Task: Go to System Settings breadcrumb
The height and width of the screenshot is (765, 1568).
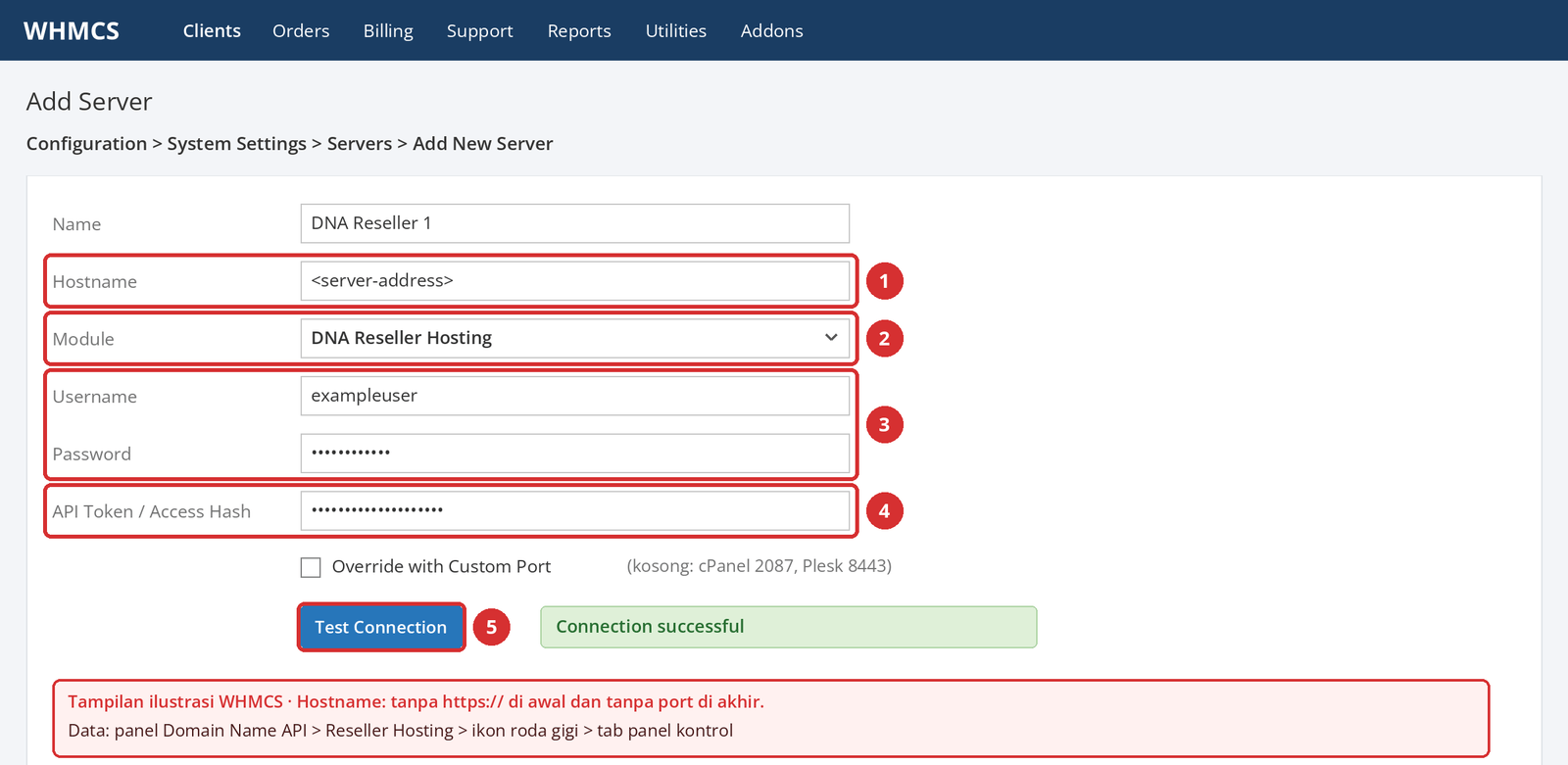Action: (x=237, y=144)
